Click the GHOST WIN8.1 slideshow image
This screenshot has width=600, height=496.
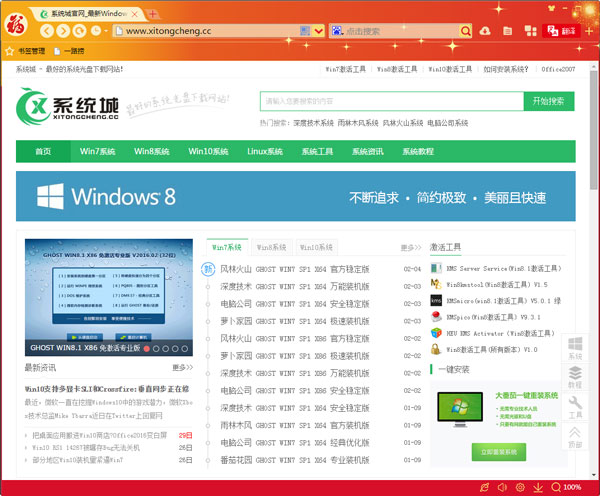[x=109, y=297]
